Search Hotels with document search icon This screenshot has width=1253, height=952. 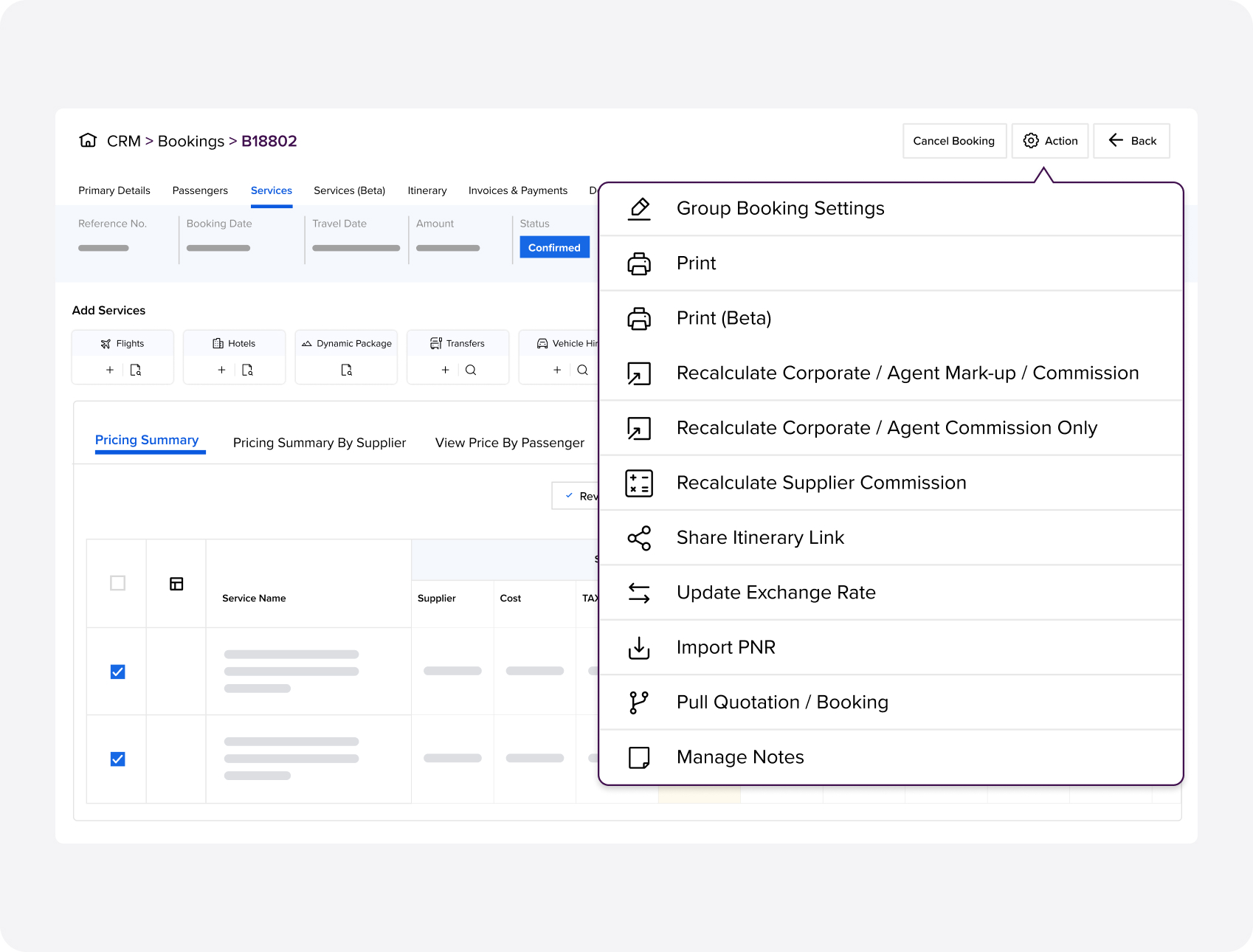point(247,370)
